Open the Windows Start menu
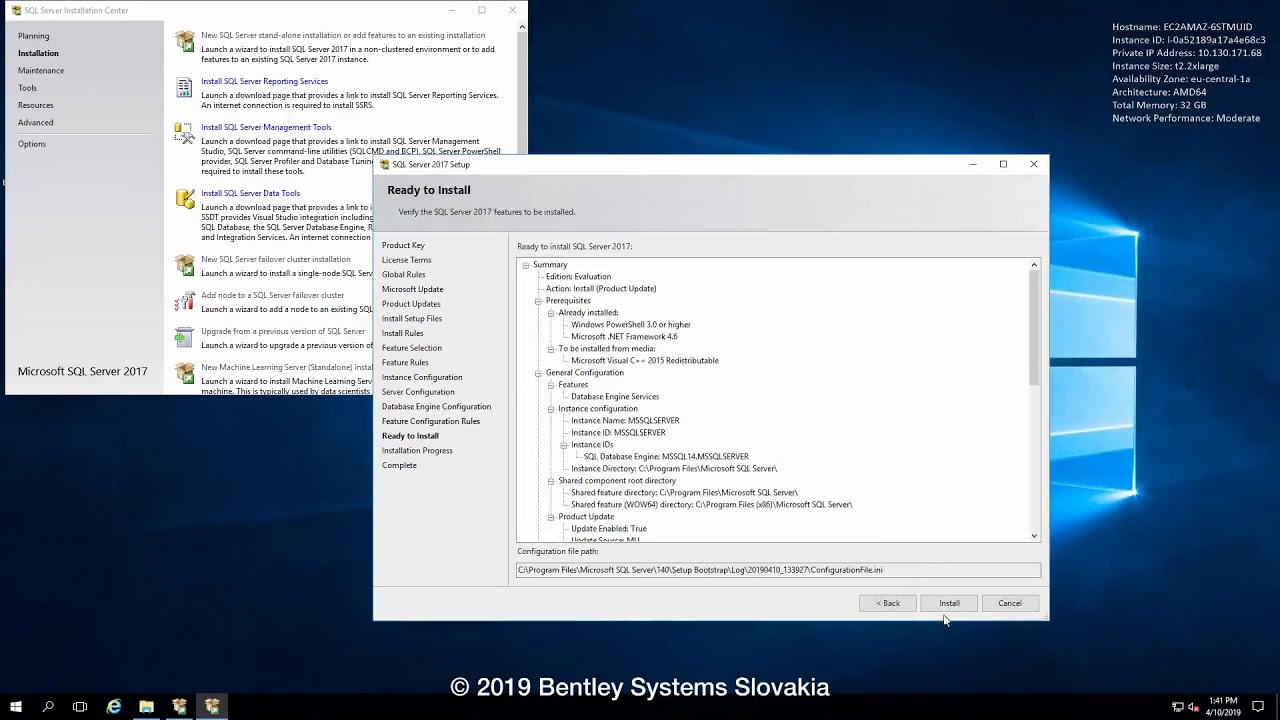1280x720 pixels. [16, 707]
